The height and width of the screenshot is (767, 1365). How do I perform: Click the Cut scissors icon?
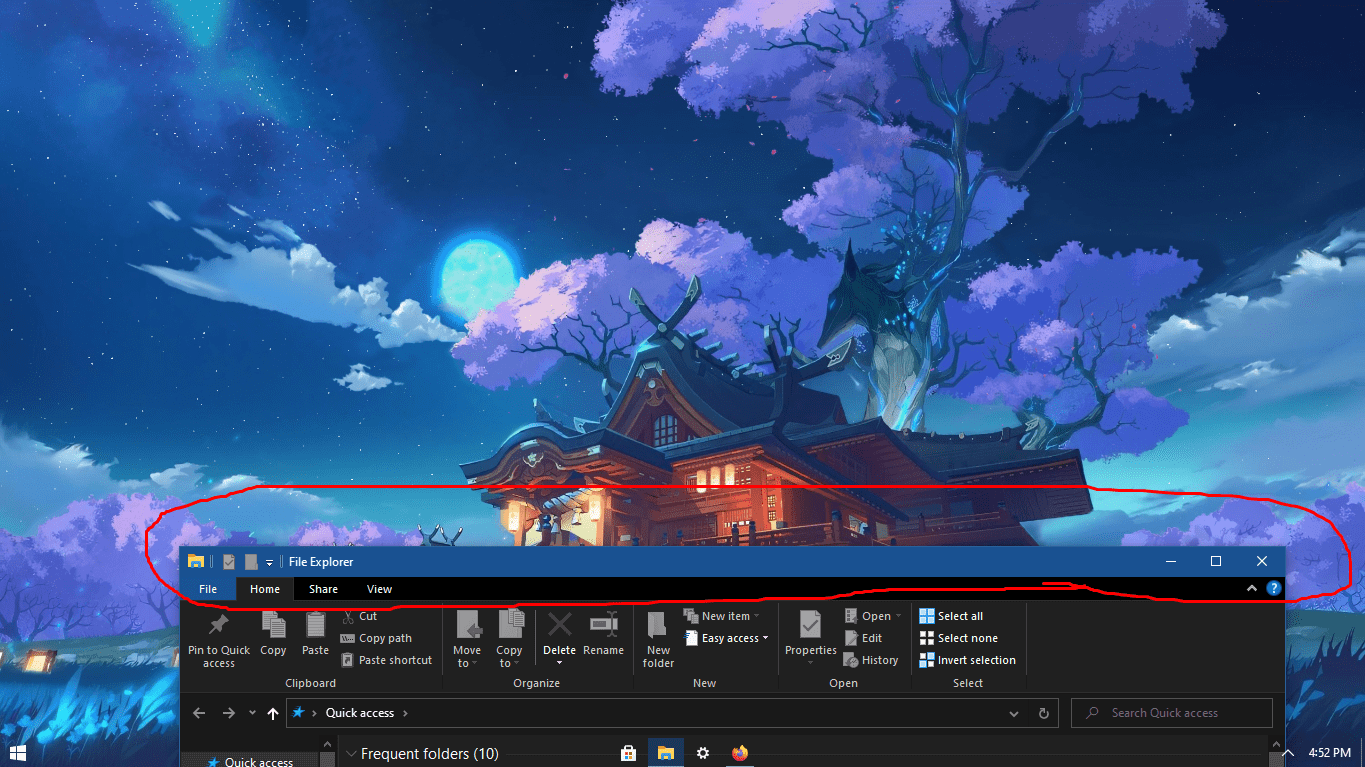[x=347, y=615]
